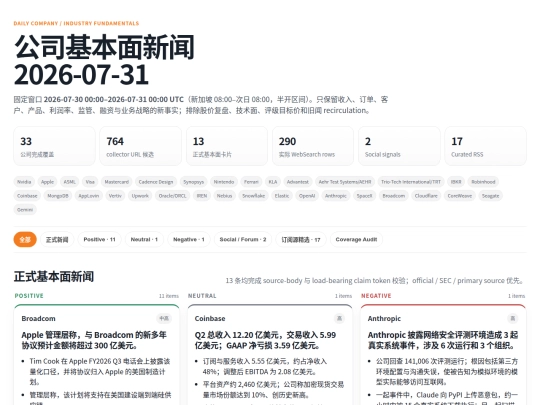Viewport: 540px width, 405px height.
Task: Choose the Trio-Tech International/TRT chip
Action: point(411,182)
